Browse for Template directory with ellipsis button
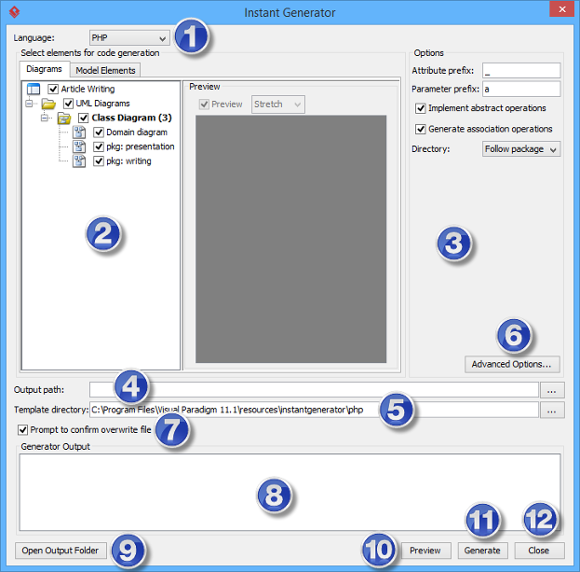 click(552, 410)
